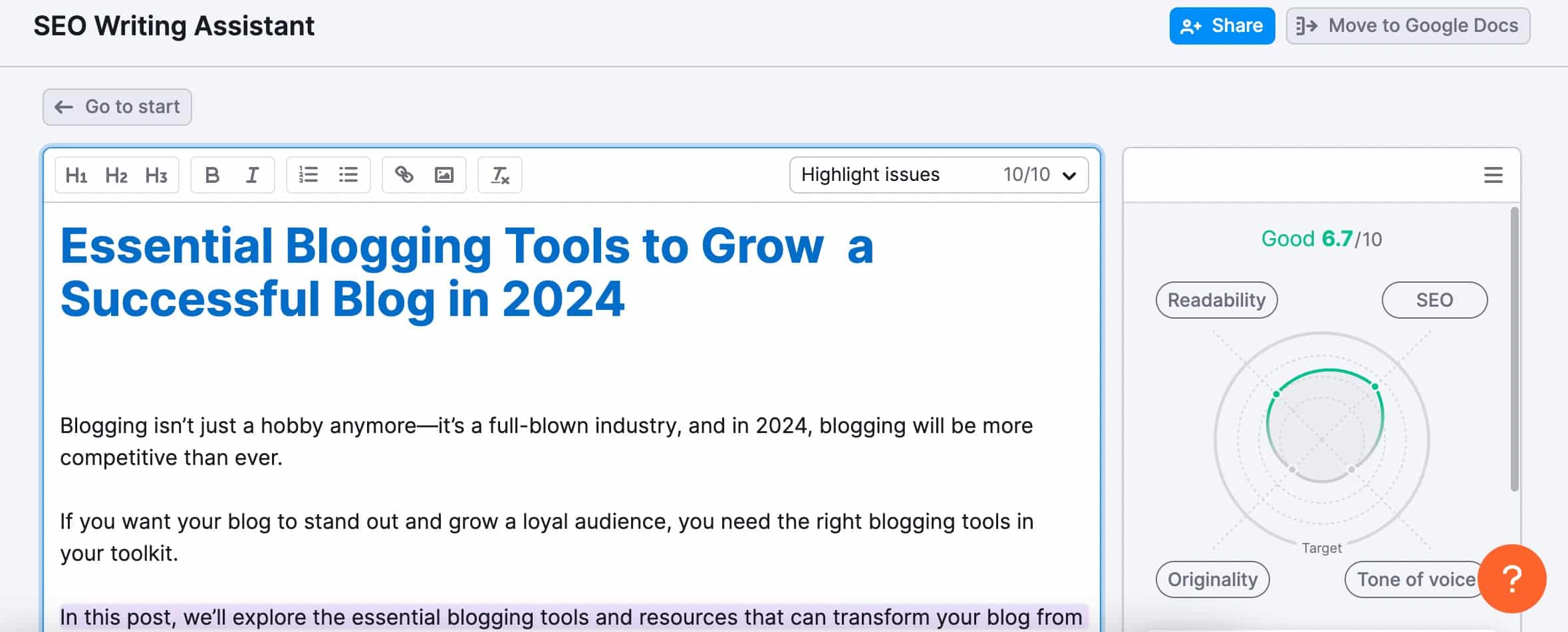Click the Target label under chart
1568x632 pixels.
coord(1321,548)
